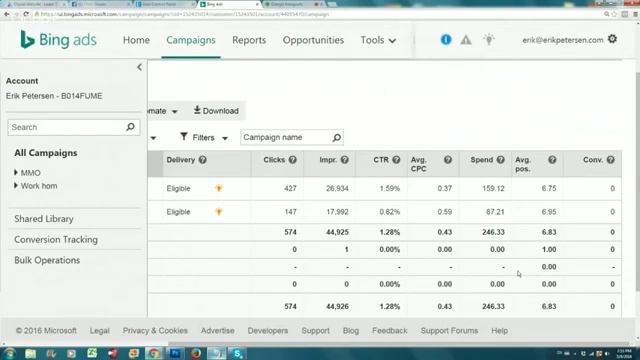Open the Advertise footer link
Viewport: 640px width, 360px height.
pos(218,331)
